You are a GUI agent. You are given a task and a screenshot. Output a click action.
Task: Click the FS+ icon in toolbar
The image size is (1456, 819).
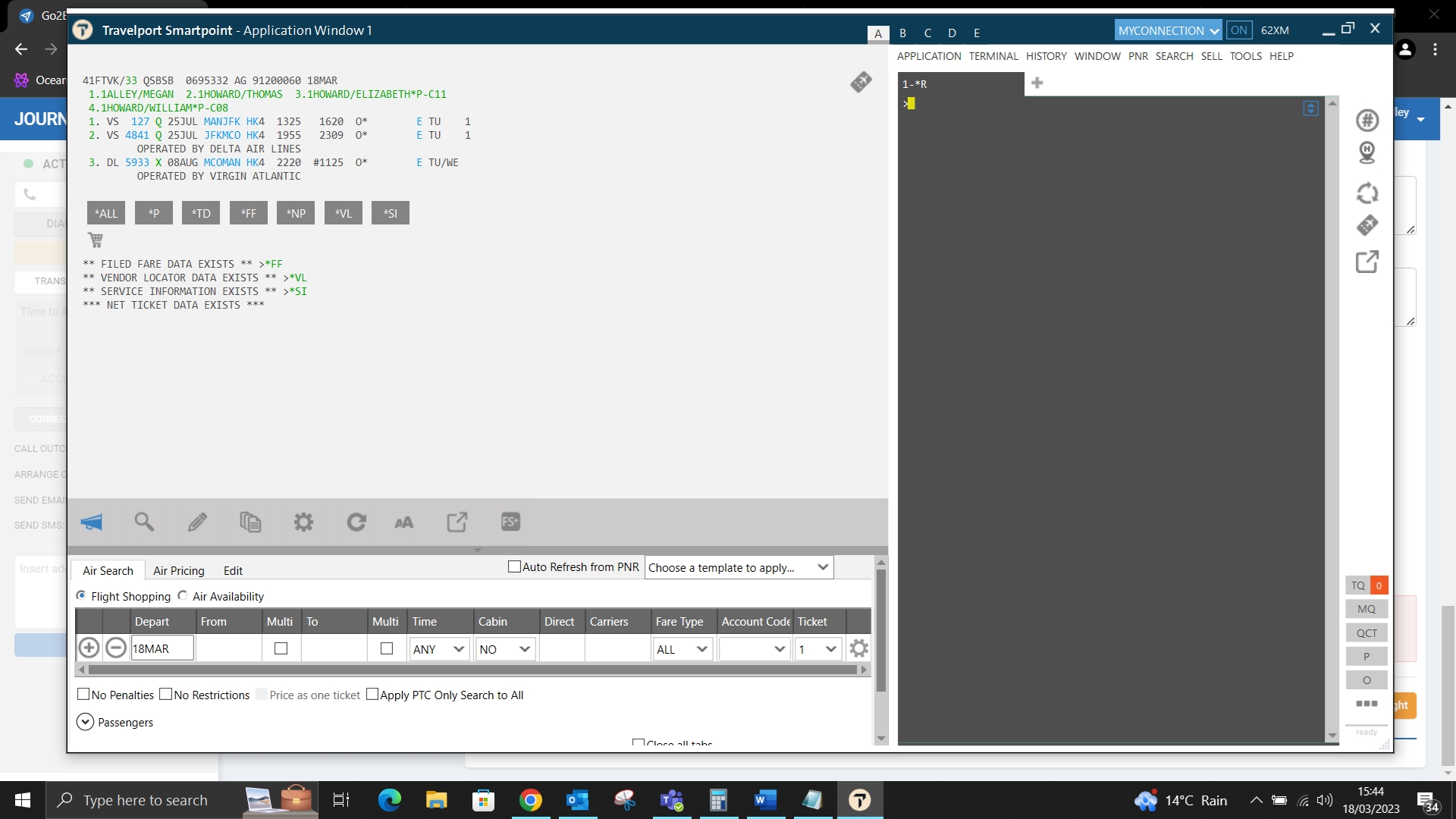pos(510,522)
